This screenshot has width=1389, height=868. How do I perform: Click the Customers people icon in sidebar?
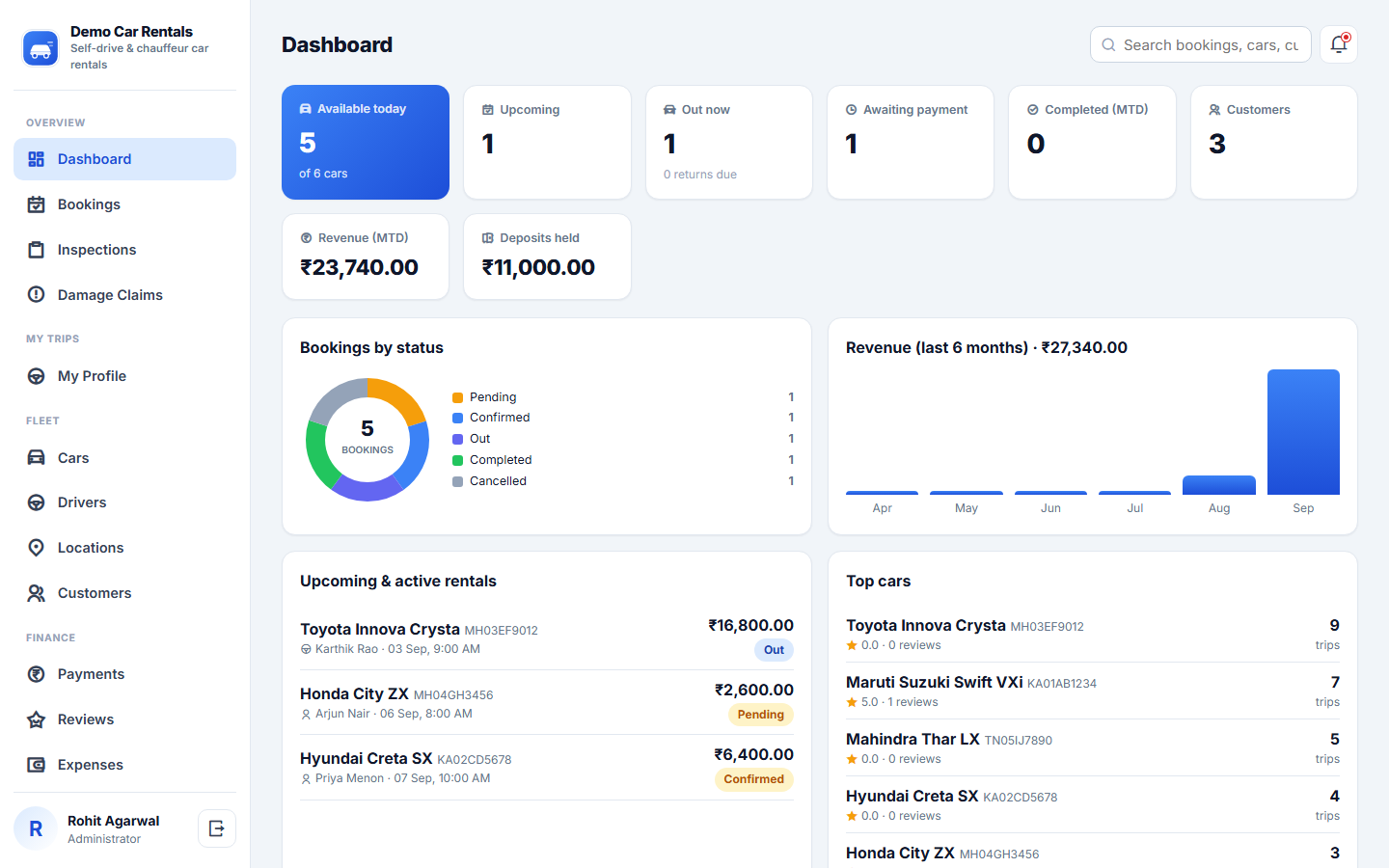[x=37, y=593]
